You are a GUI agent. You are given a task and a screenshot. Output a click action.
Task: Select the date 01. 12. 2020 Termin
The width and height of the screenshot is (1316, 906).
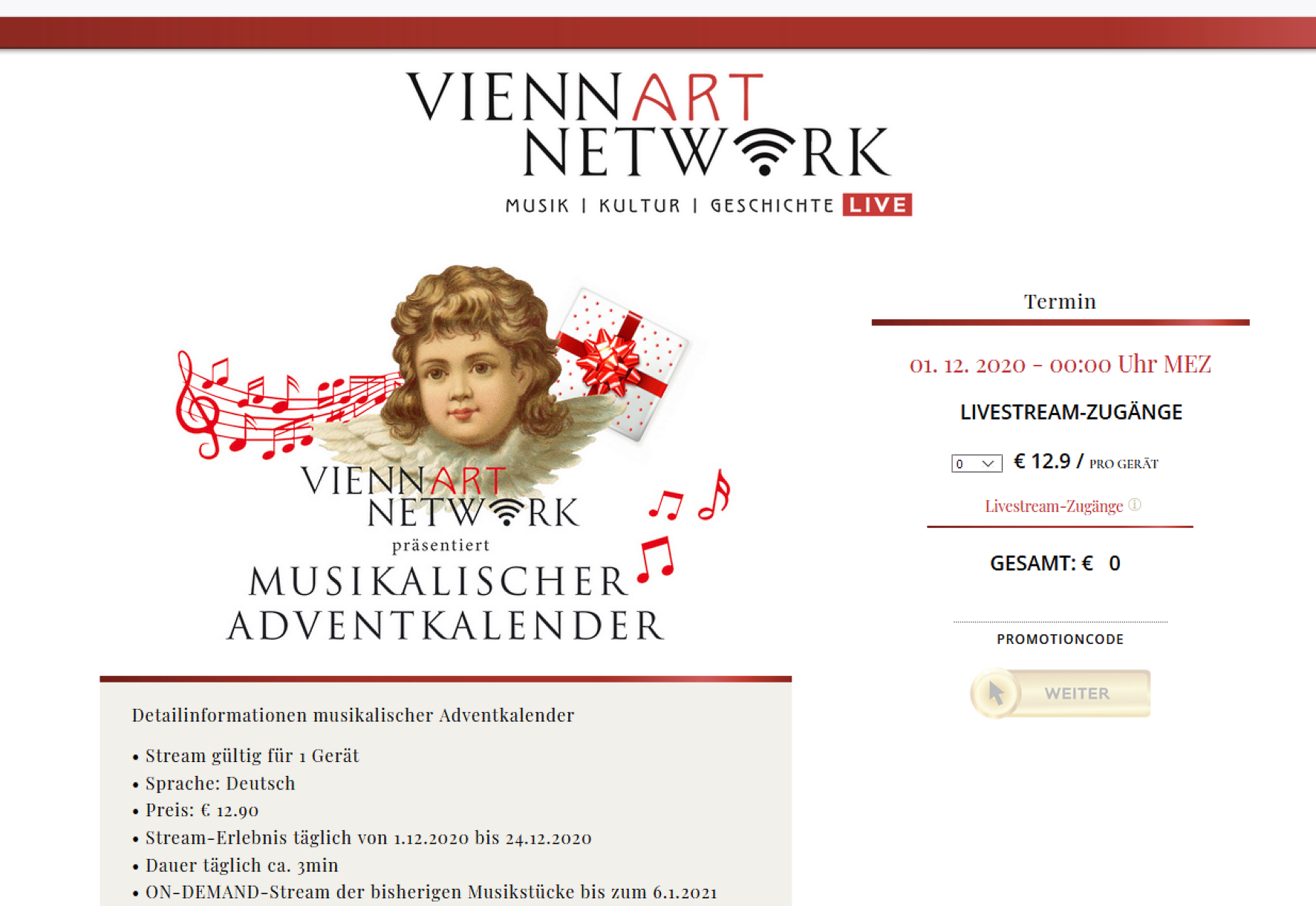(1060, 364)
